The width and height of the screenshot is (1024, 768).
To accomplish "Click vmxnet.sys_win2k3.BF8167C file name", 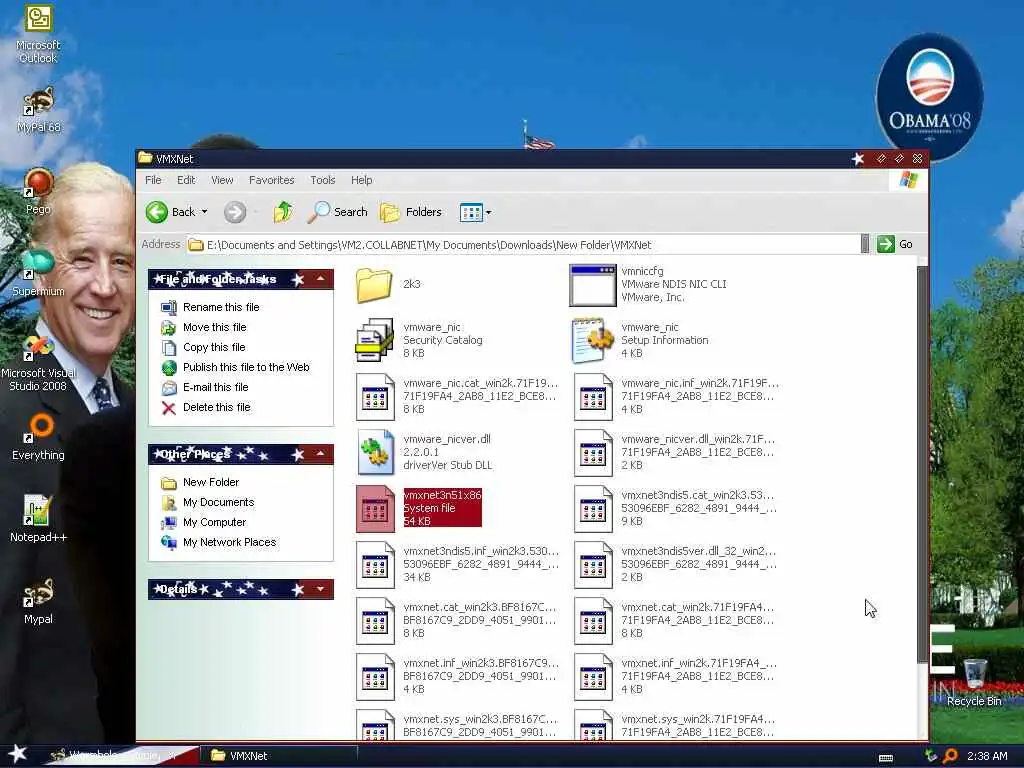I will 480,719.
